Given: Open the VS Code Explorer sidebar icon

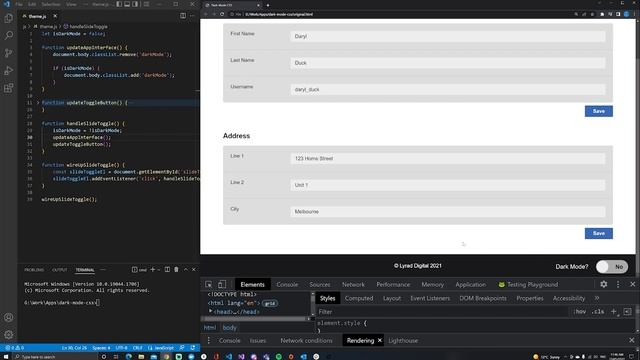Looking at the screenshot, I should 8,18.
